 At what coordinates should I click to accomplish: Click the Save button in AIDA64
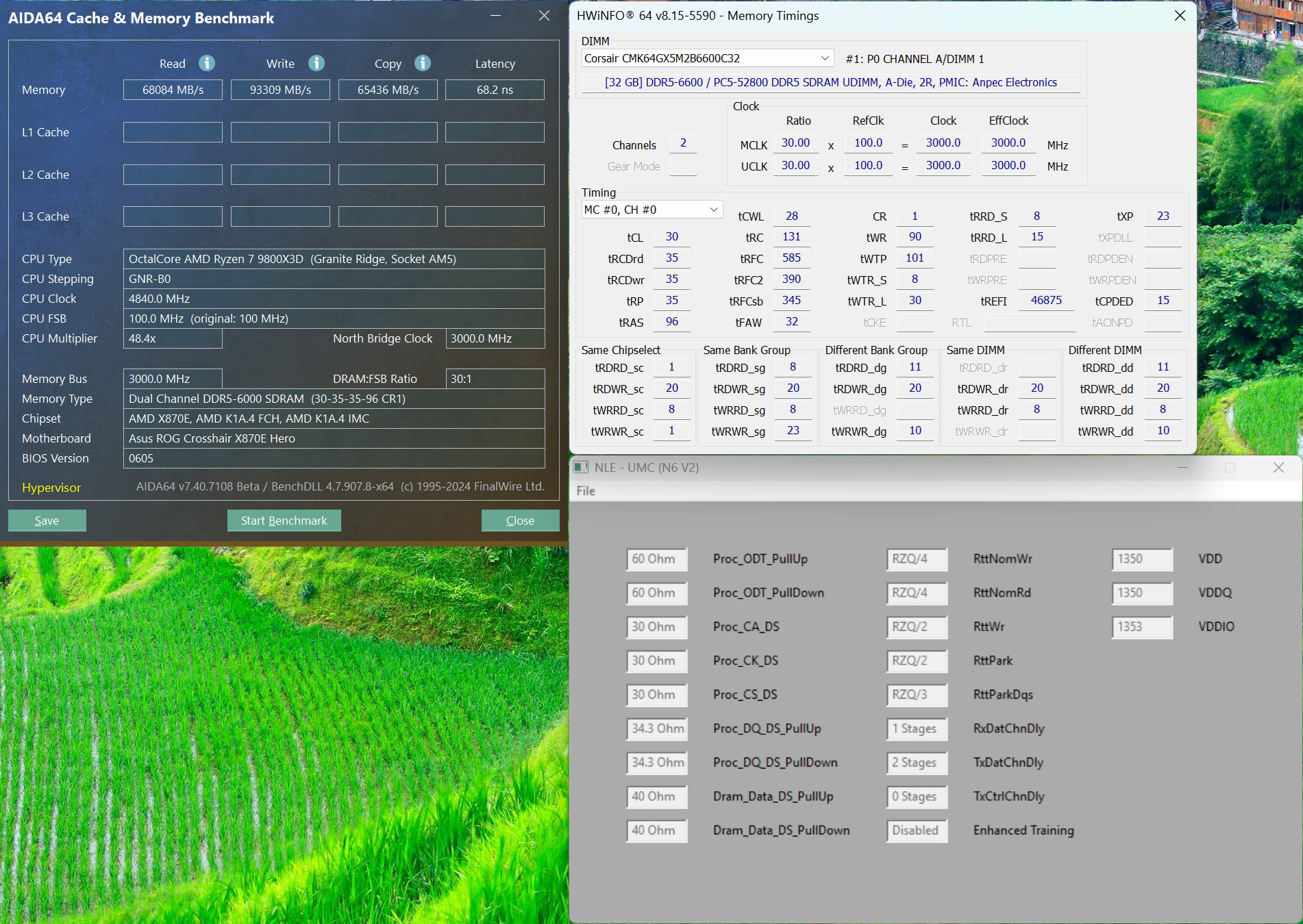(47, 521)
